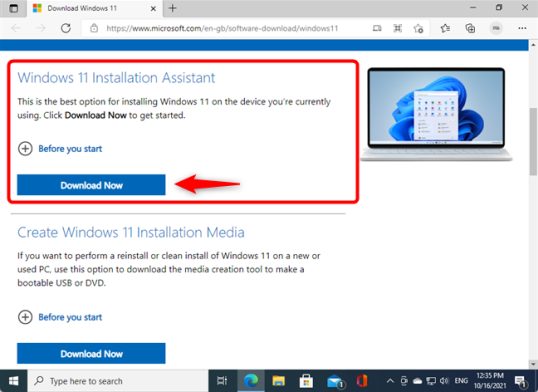Click the page vertical scrollbar thumb
538x392 pixels.
click(x=534, y=141)
